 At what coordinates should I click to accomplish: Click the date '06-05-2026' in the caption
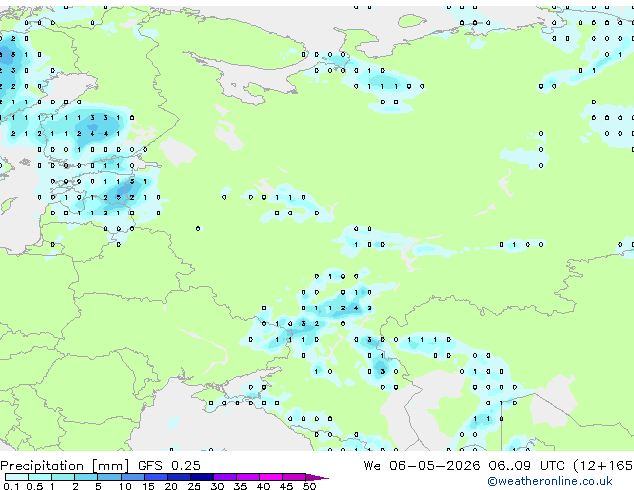click(x=435, y=466)
